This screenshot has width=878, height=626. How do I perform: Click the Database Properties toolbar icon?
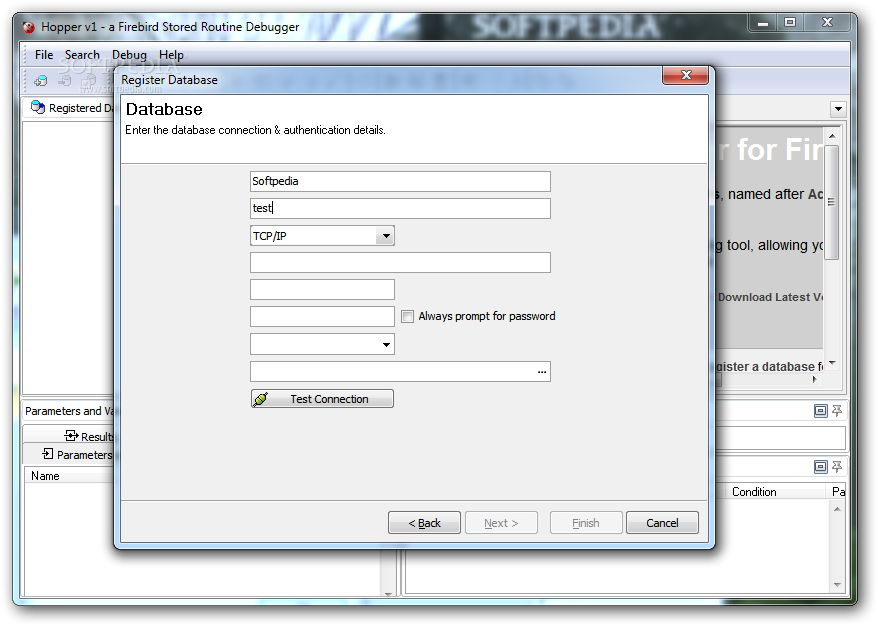89,81
